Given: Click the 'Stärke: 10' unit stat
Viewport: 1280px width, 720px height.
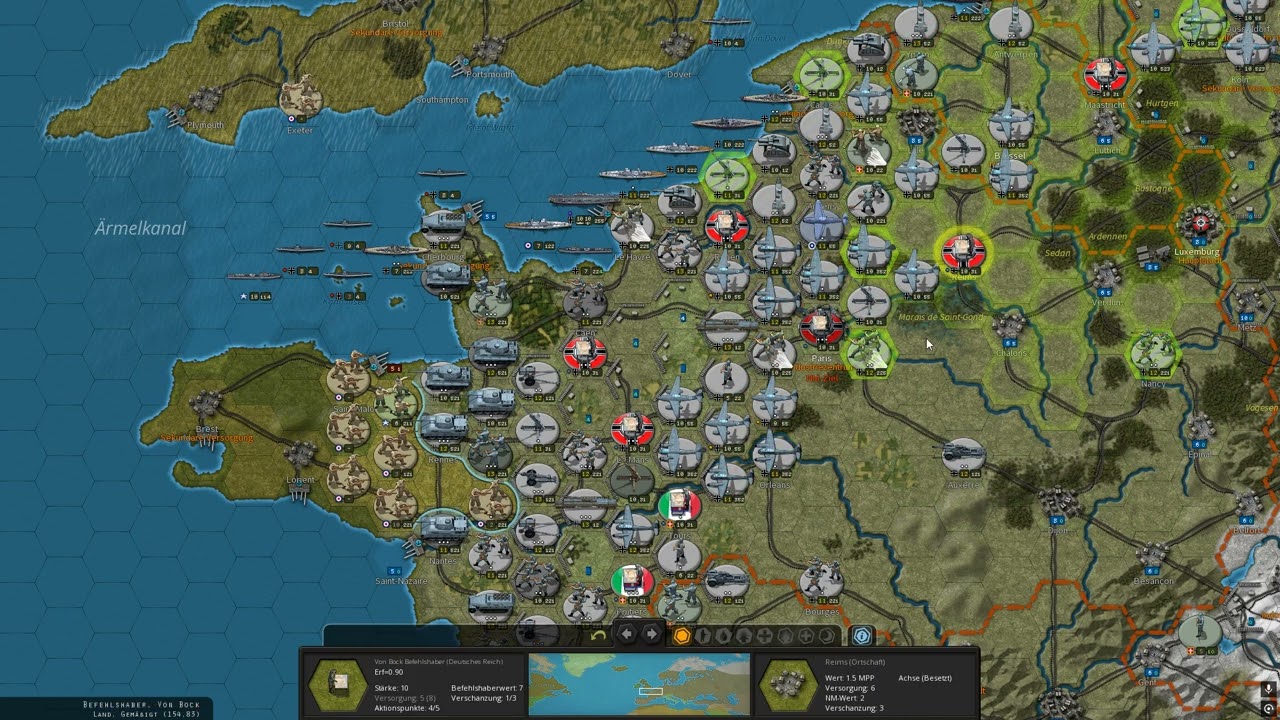Looking at the screenshot, I should pos(392,688).
